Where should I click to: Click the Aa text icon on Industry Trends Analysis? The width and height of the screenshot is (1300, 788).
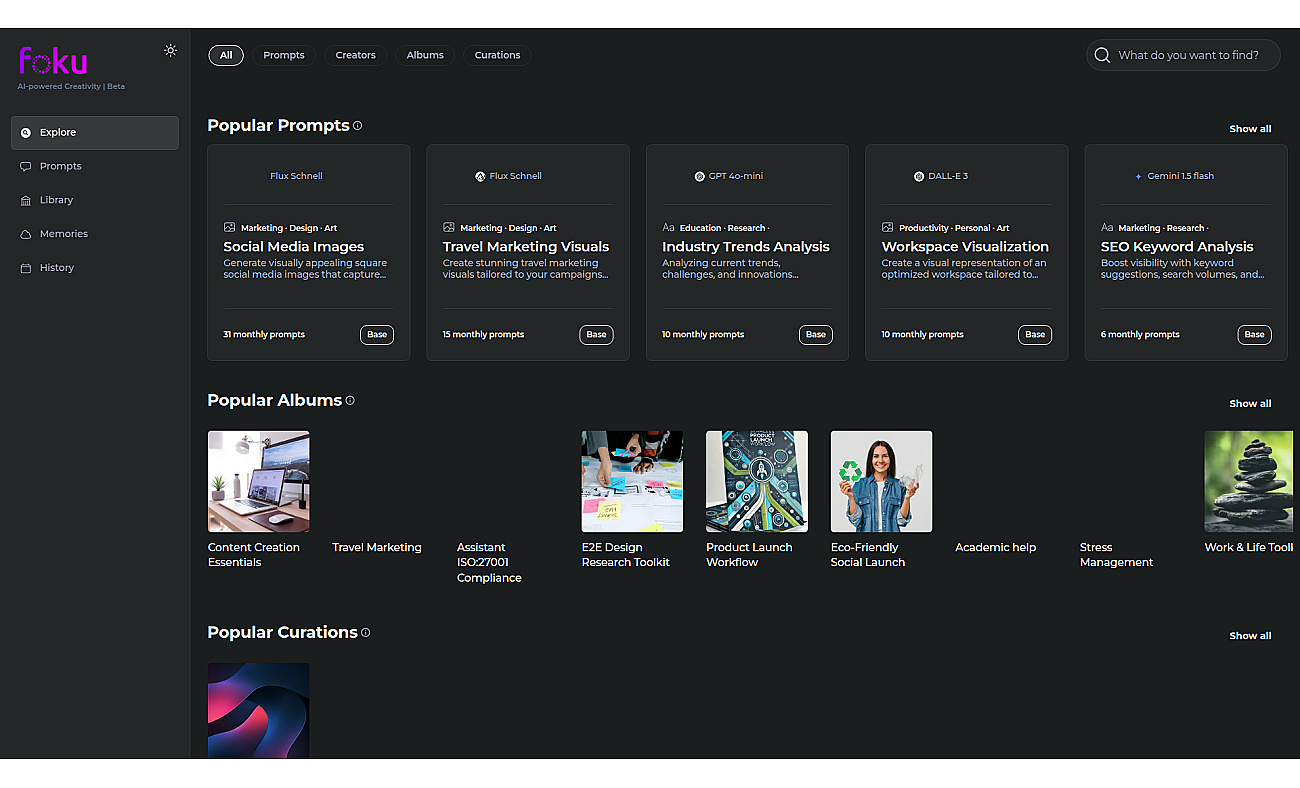[x=668, y=228]
